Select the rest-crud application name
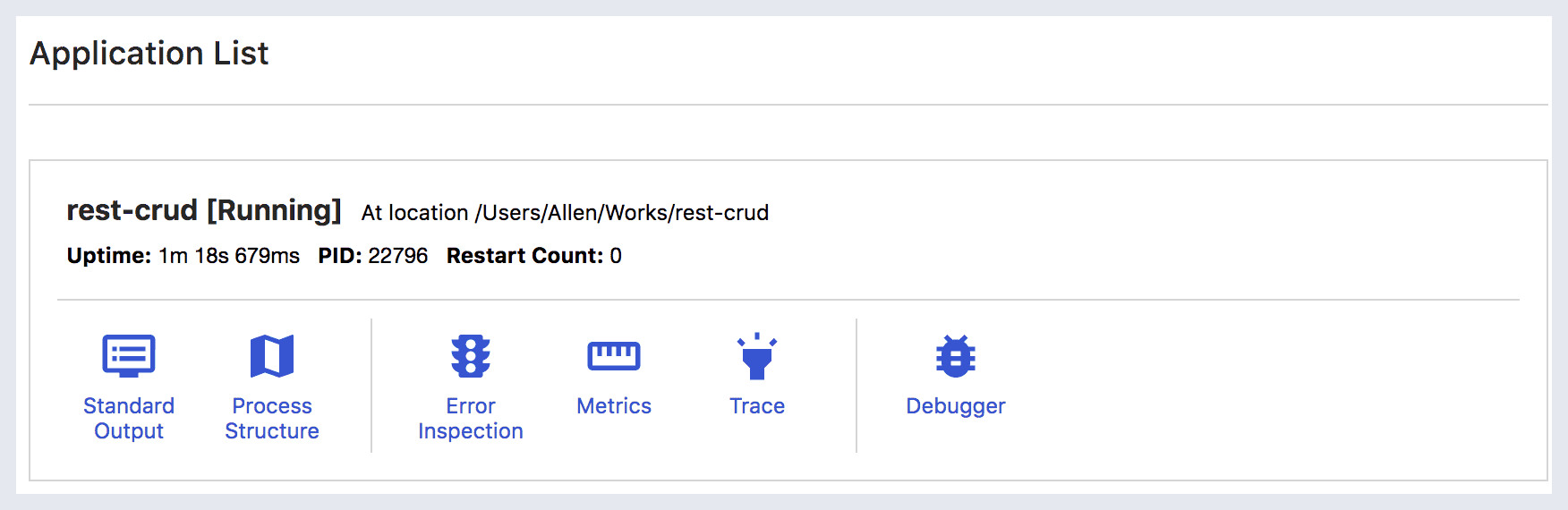The image size is (1568, 510). (132, 210)
